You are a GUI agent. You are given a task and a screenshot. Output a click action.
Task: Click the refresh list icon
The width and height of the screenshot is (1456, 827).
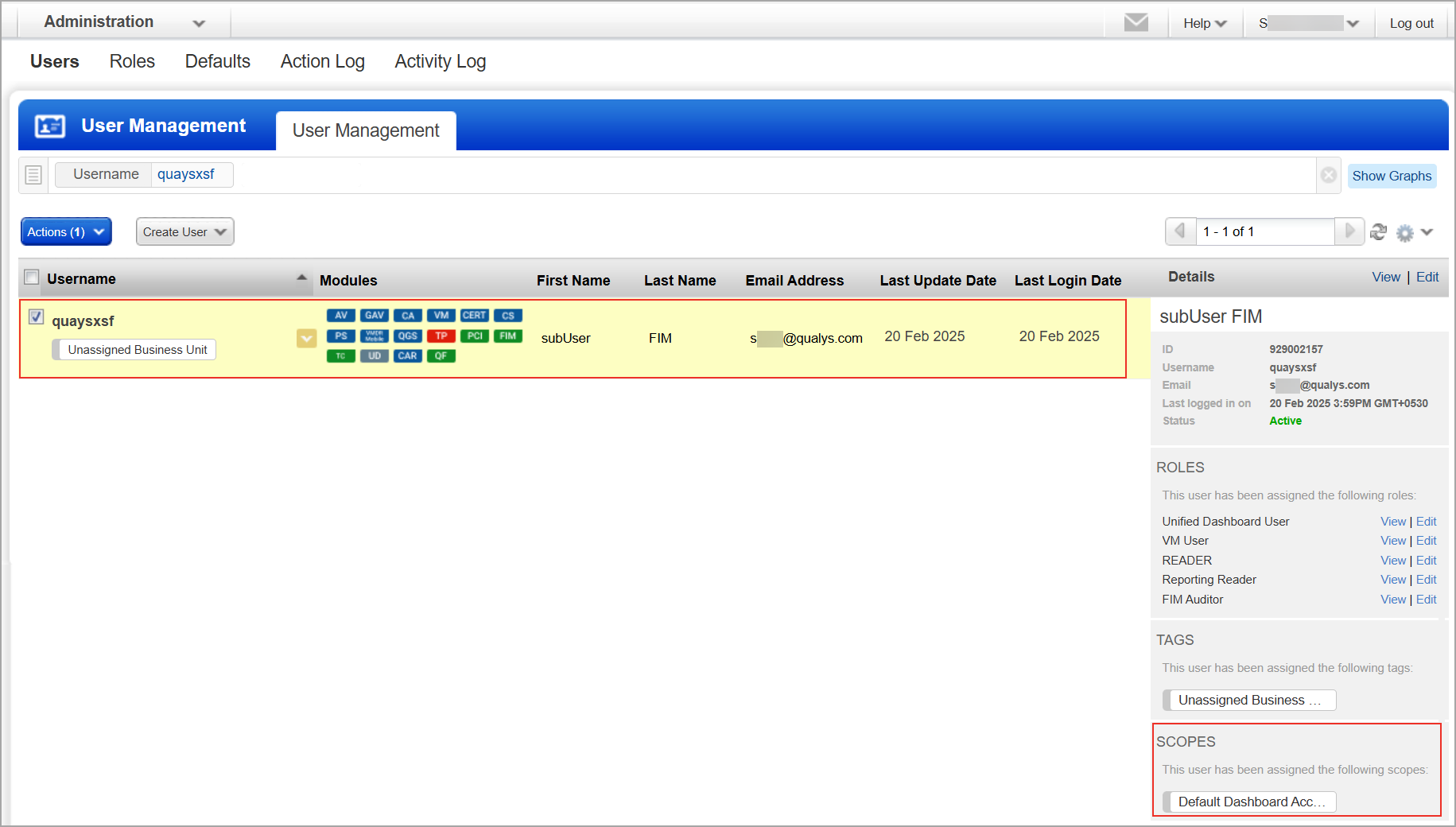click(1378, 231)
